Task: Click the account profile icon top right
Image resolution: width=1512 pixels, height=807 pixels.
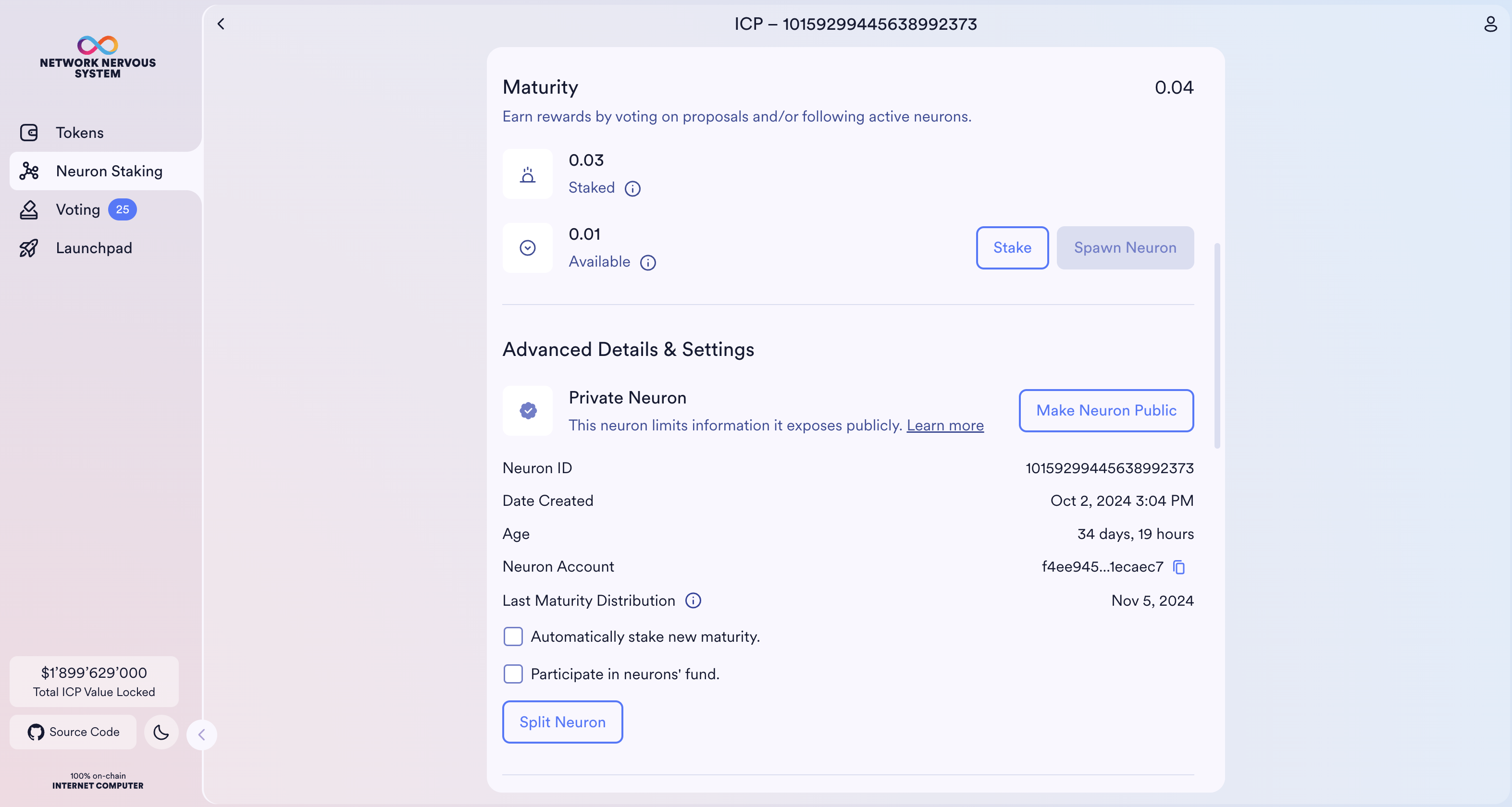Action: pos(1490,24)
